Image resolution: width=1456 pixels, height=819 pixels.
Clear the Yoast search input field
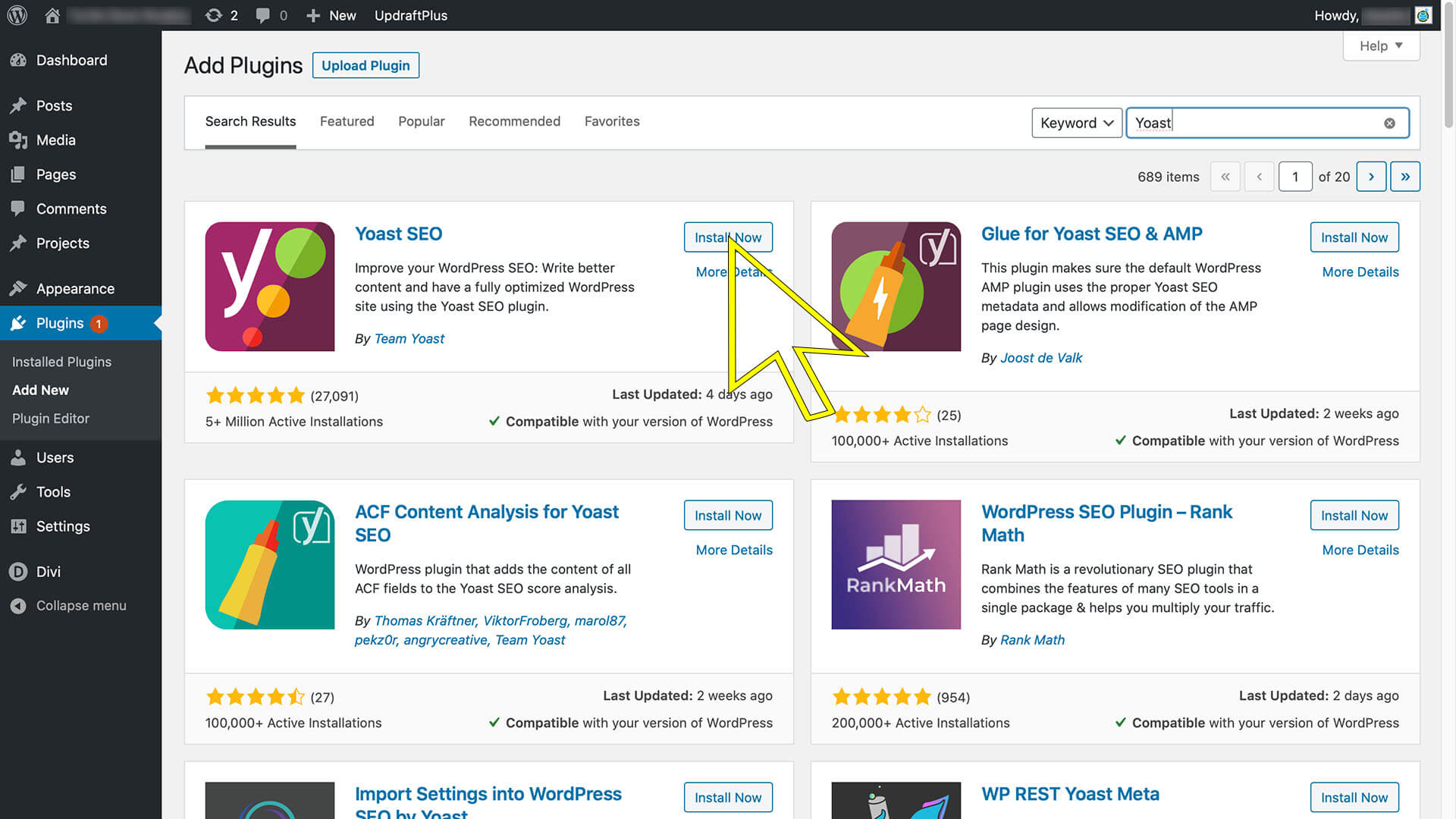(1389, 123)
